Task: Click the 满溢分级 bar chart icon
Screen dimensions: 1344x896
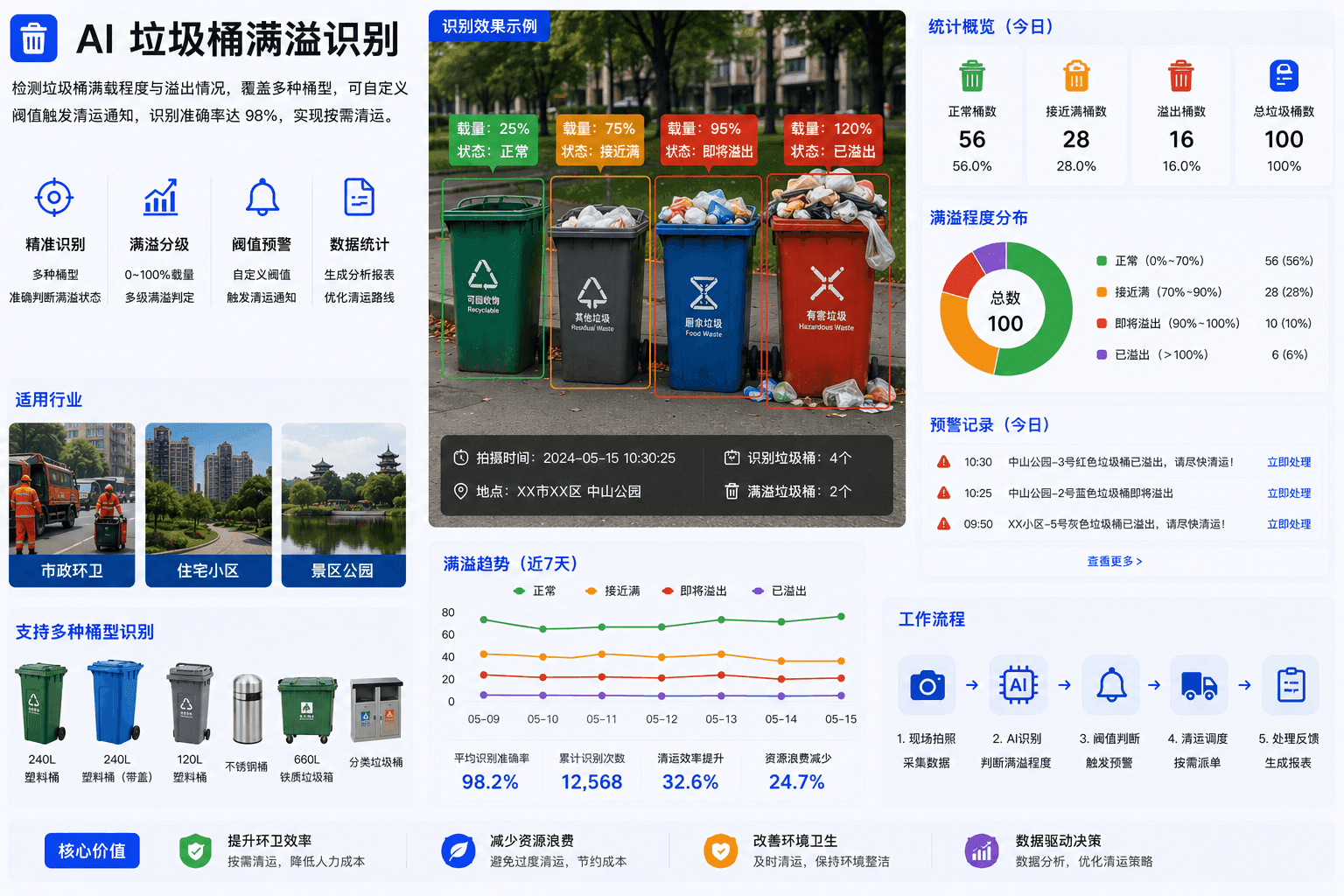Action: [x=160, y=197]
